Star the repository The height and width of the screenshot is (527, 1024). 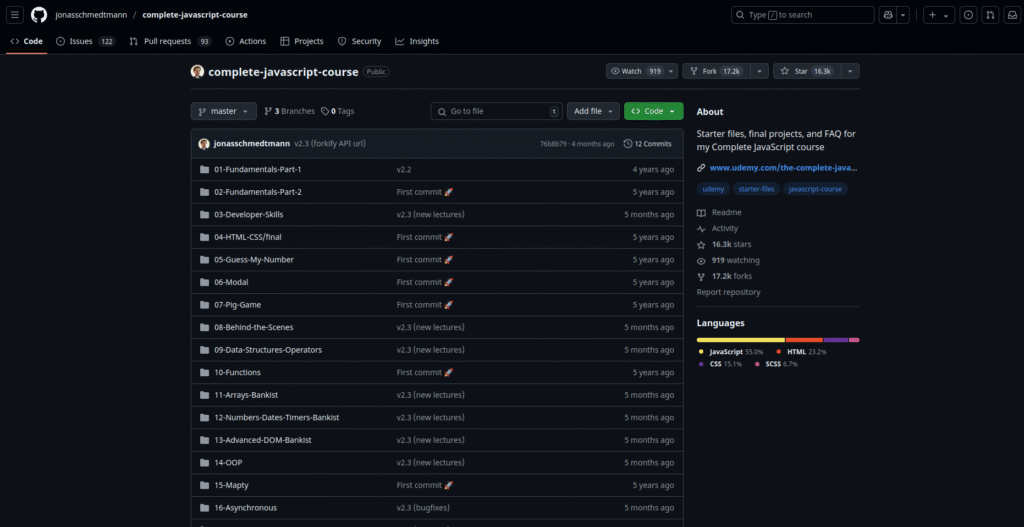(x=807, y=71)
